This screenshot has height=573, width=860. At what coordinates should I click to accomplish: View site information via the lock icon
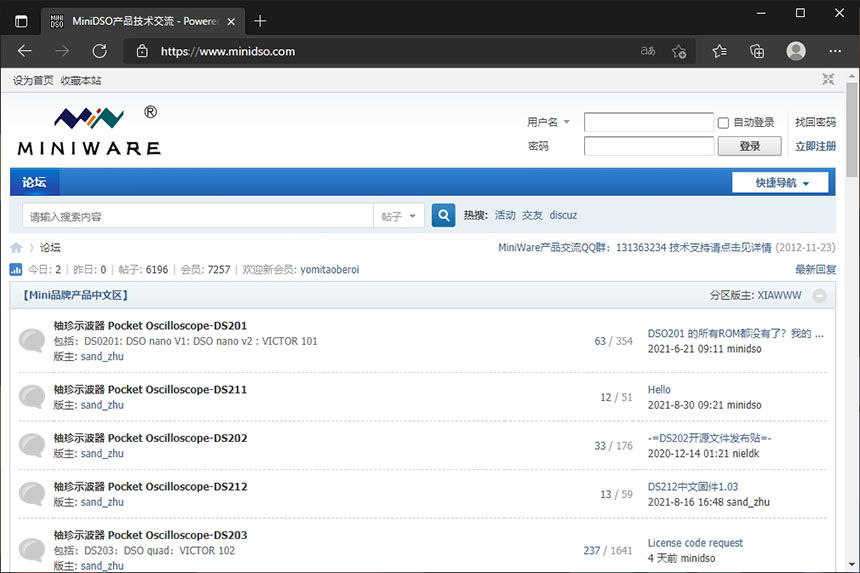[142, 51]
